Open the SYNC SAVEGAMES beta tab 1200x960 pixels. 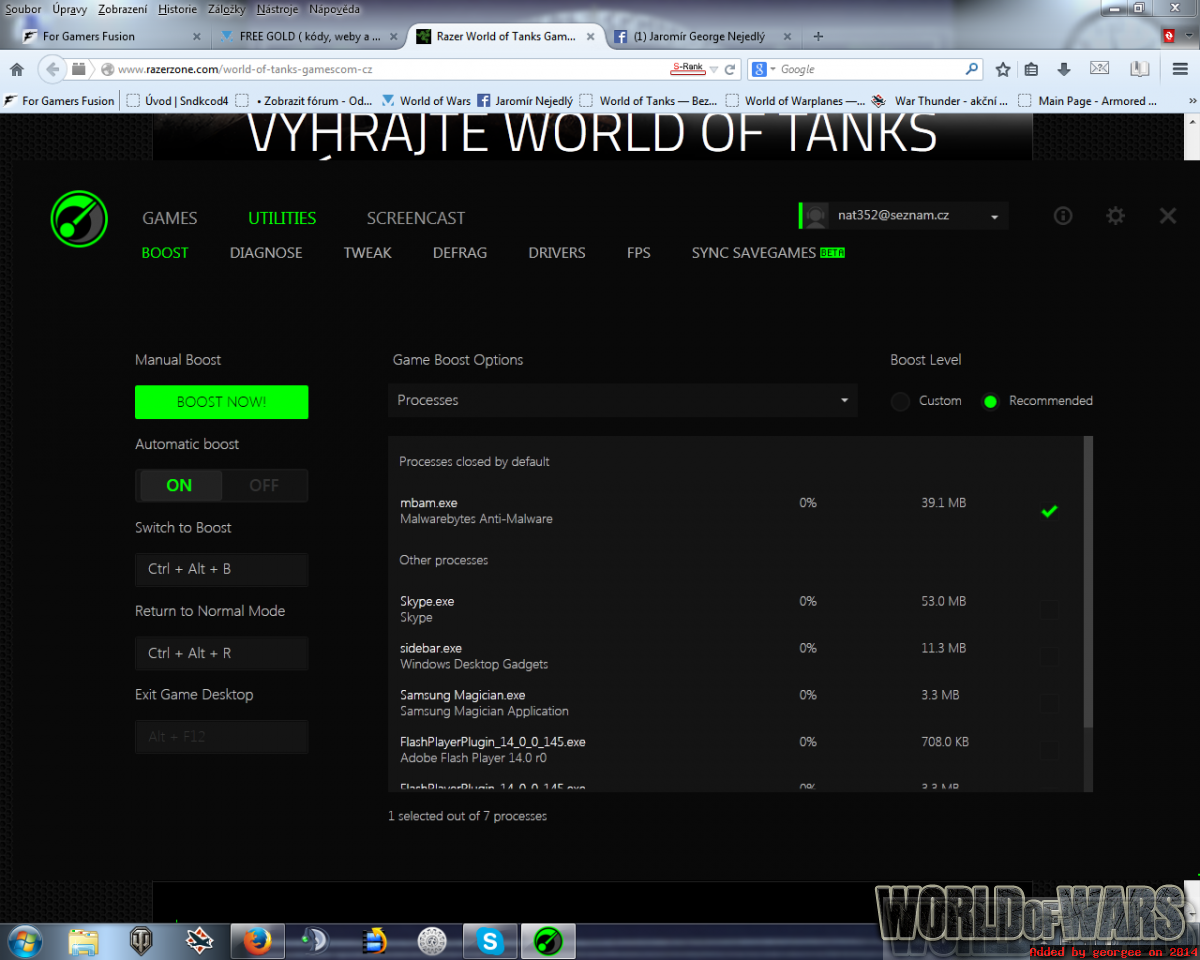768,253
